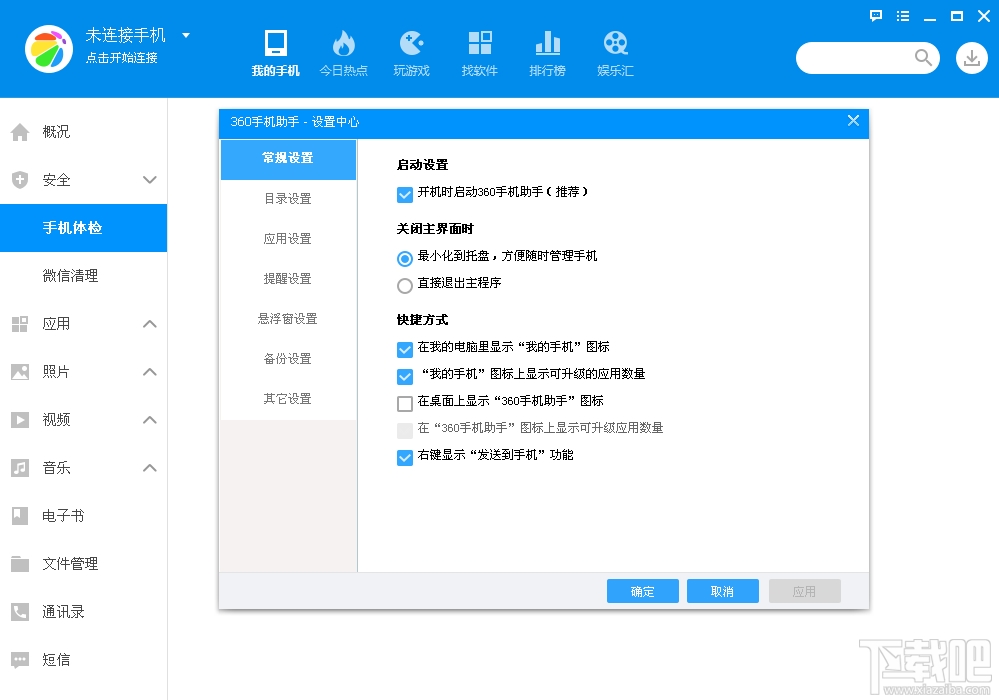Switch to 提醒设置 tab

coord(288,279)
